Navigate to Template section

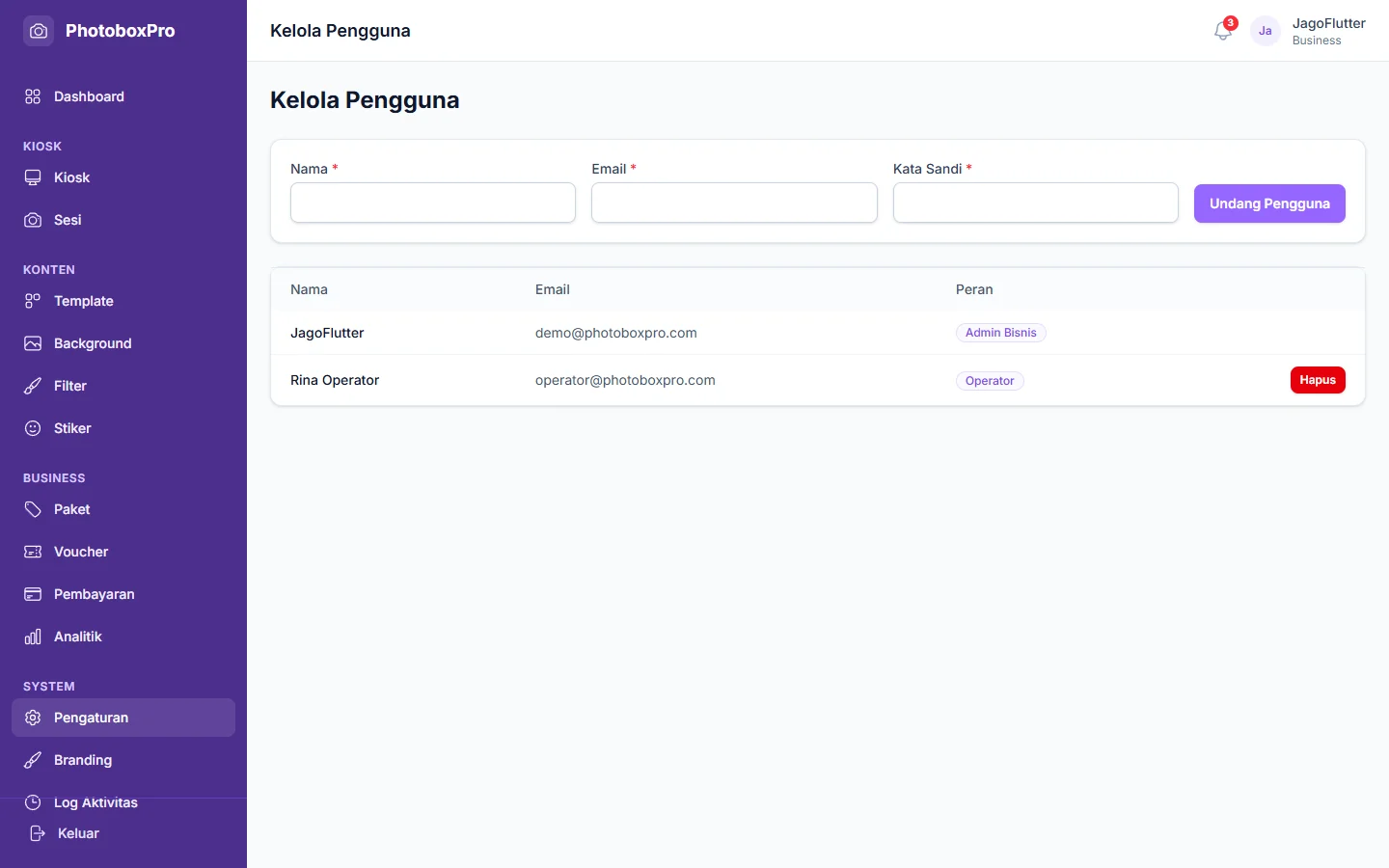point(123,301)
